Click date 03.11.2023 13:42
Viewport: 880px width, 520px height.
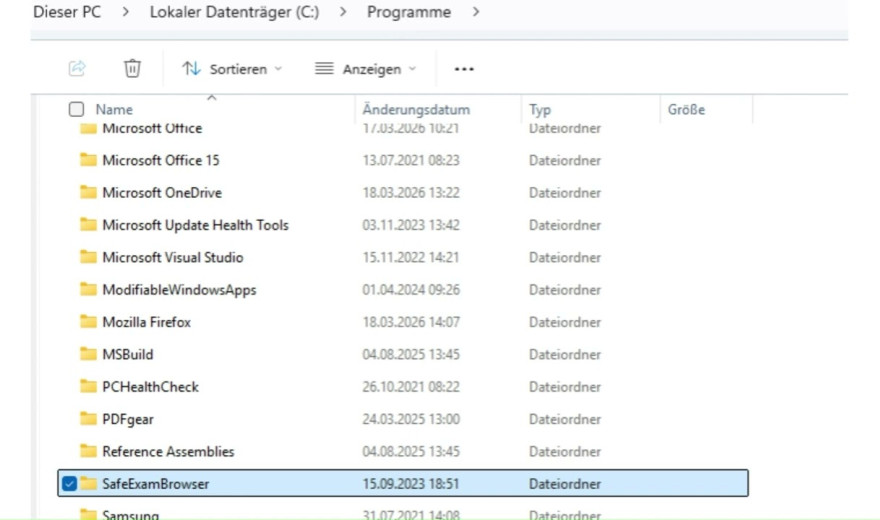coord(411,226)
